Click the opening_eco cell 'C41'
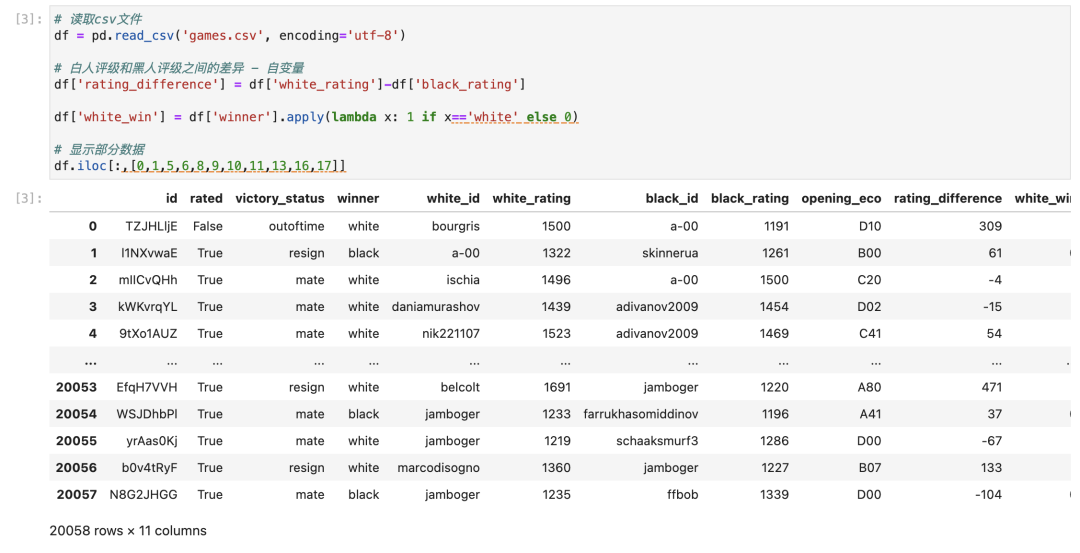 (x=870, y=333)
